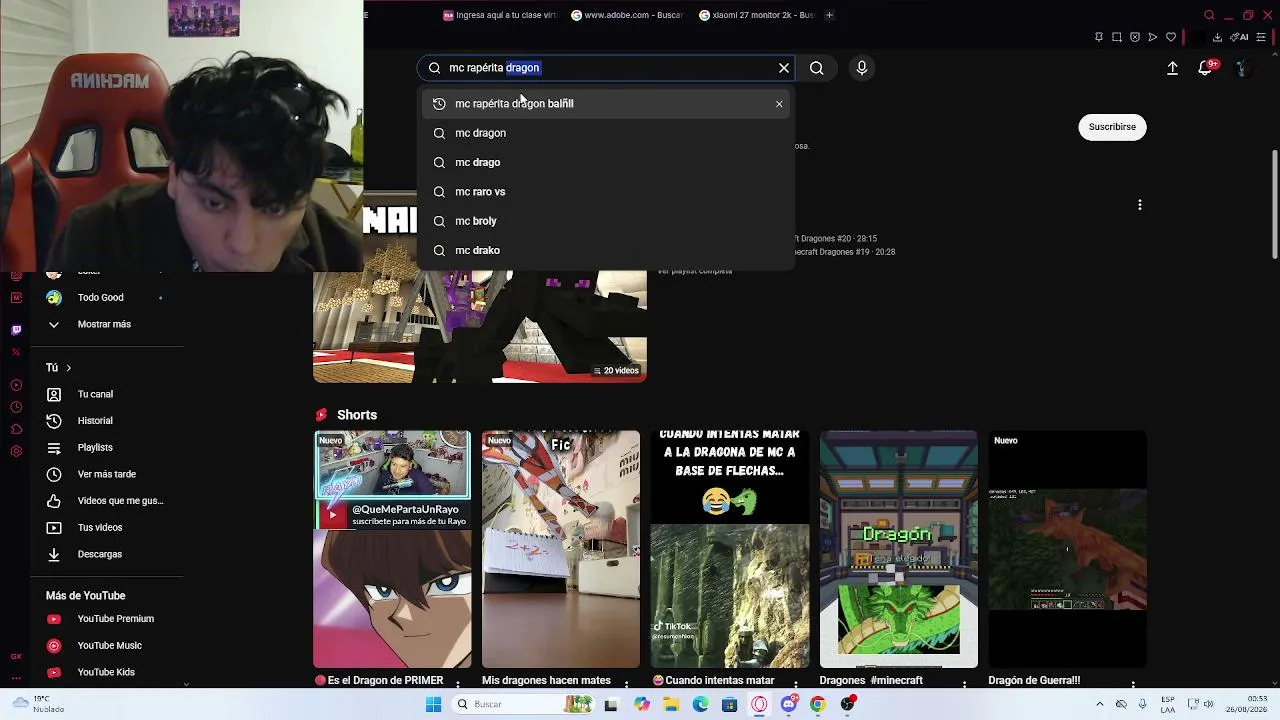
Task: Expand the Tú section chevron
Action: [68, 368]
